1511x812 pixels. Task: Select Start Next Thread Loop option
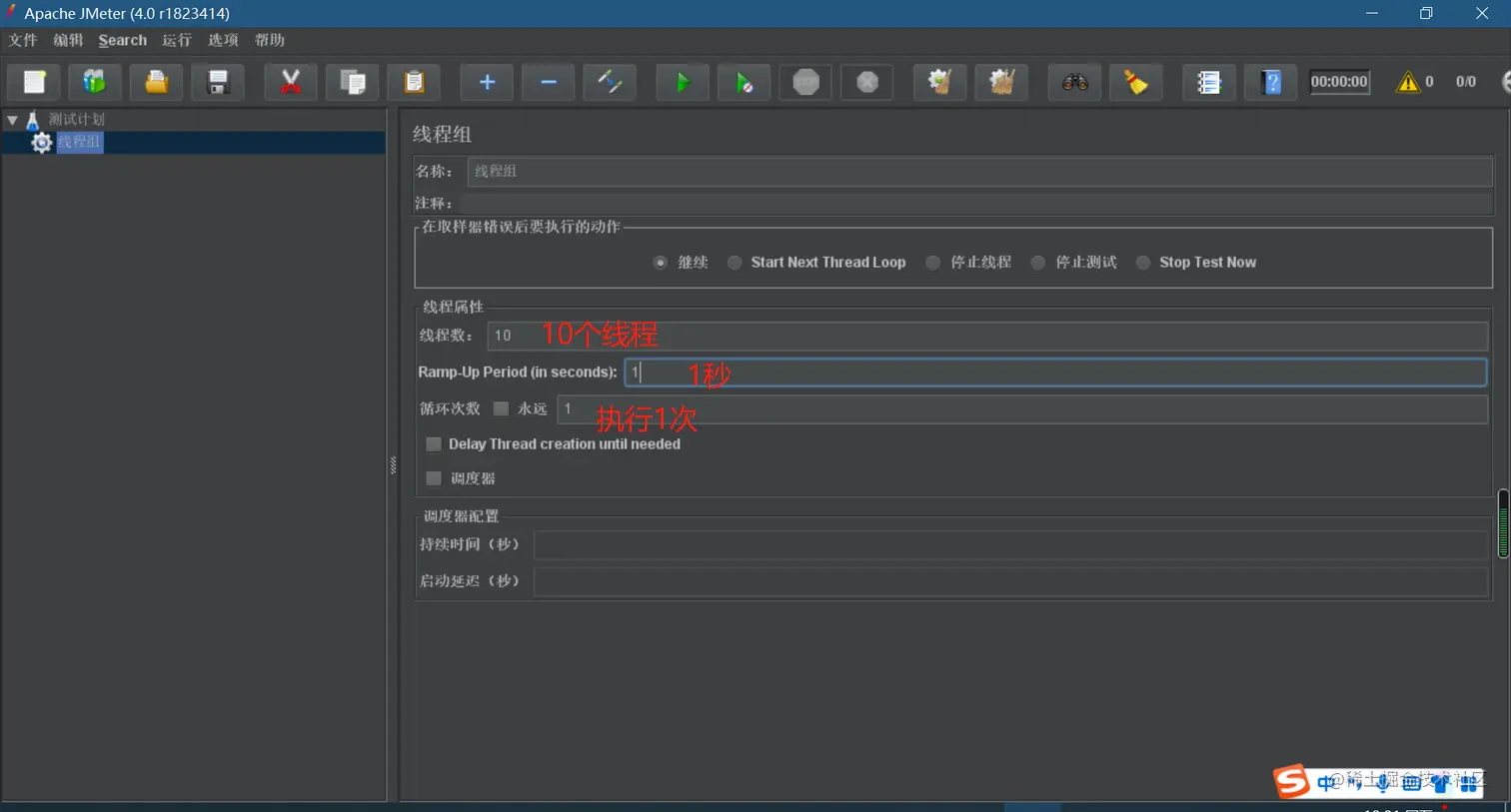735,263
